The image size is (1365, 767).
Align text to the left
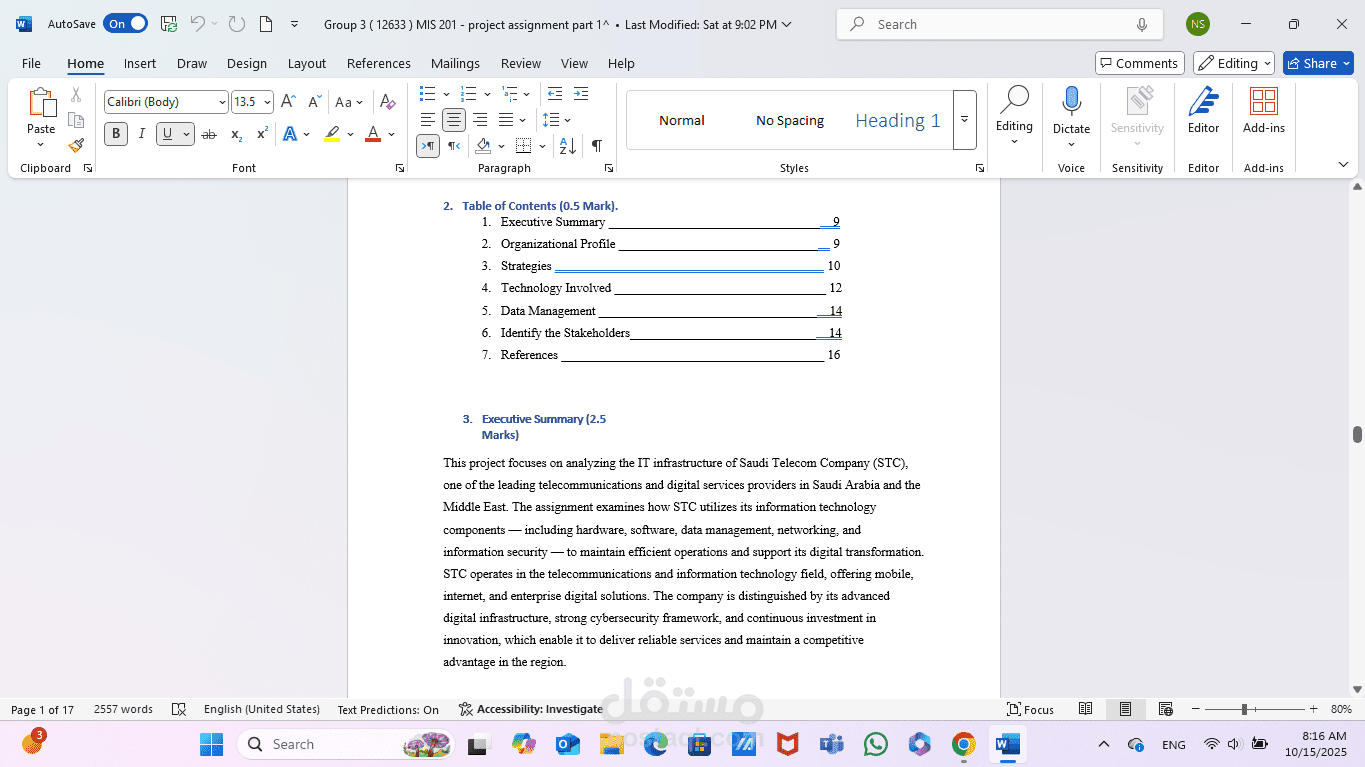427,120
